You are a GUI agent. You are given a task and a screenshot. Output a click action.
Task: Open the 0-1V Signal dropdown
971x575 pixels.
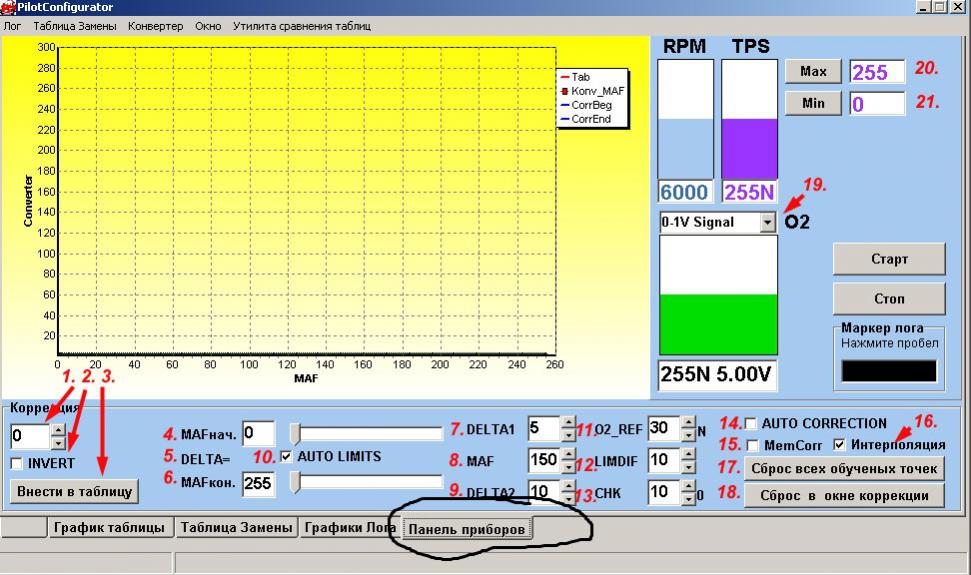[x=767, y=222]
